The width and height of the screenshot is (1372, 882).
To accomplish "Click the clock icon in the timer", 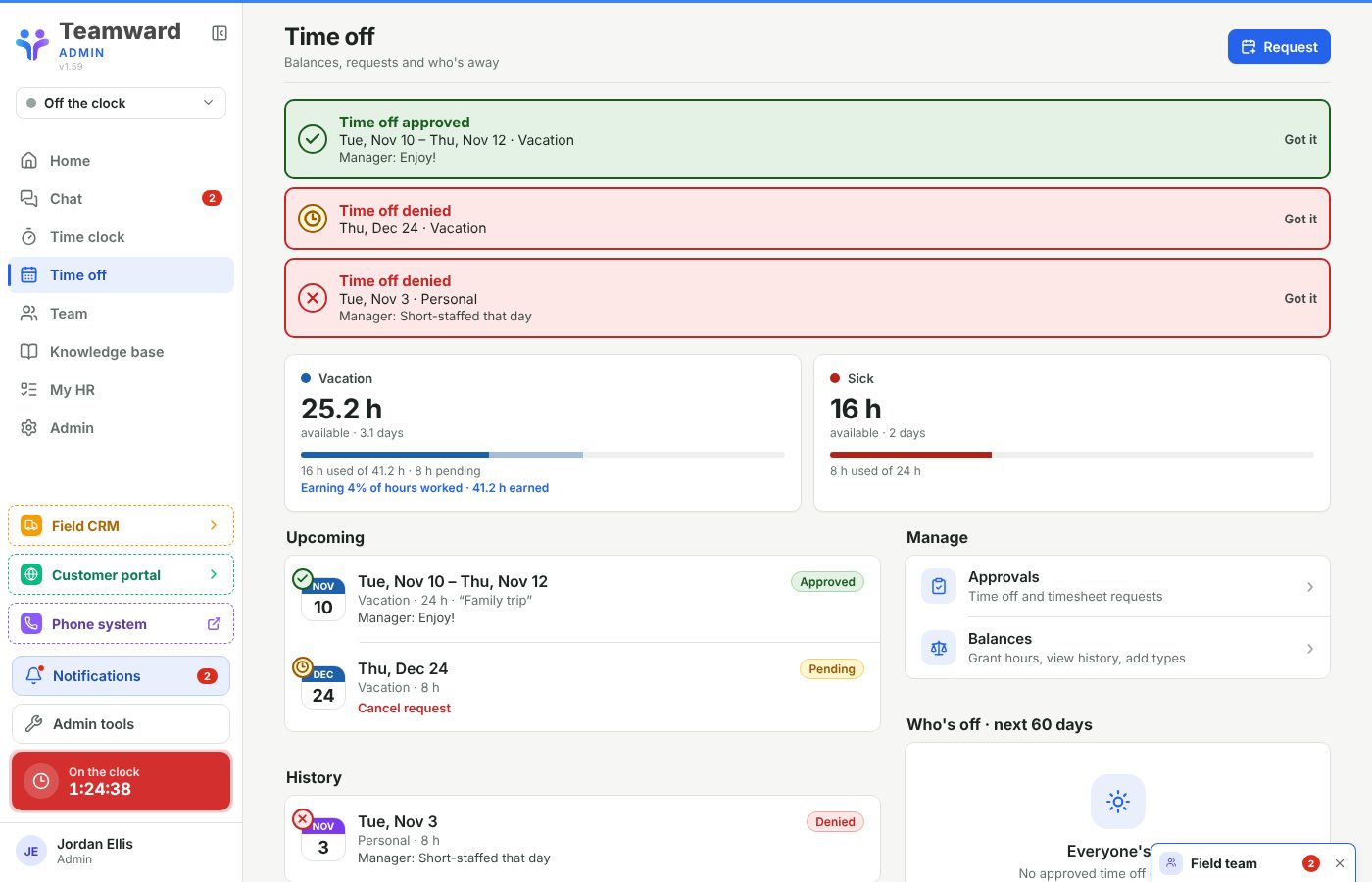I will click(41, 781).
